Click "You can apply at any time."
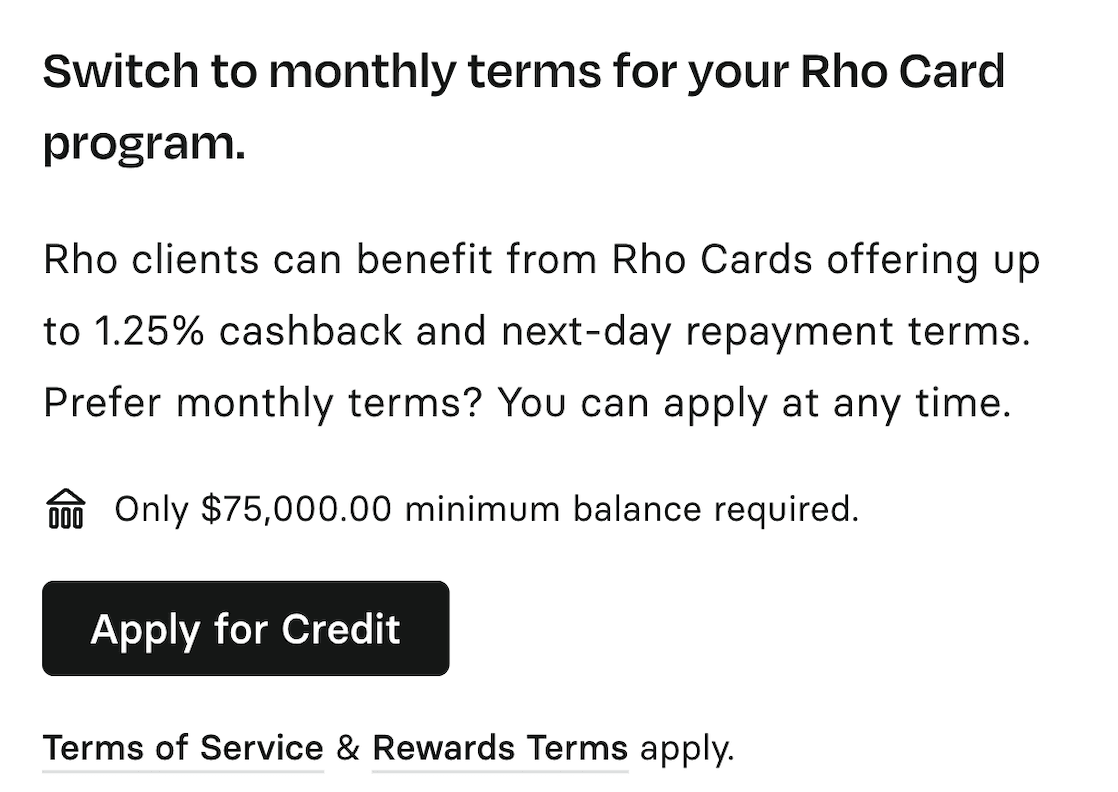Viewport: 1118px width, 792px height. click(x=754, y=404)
